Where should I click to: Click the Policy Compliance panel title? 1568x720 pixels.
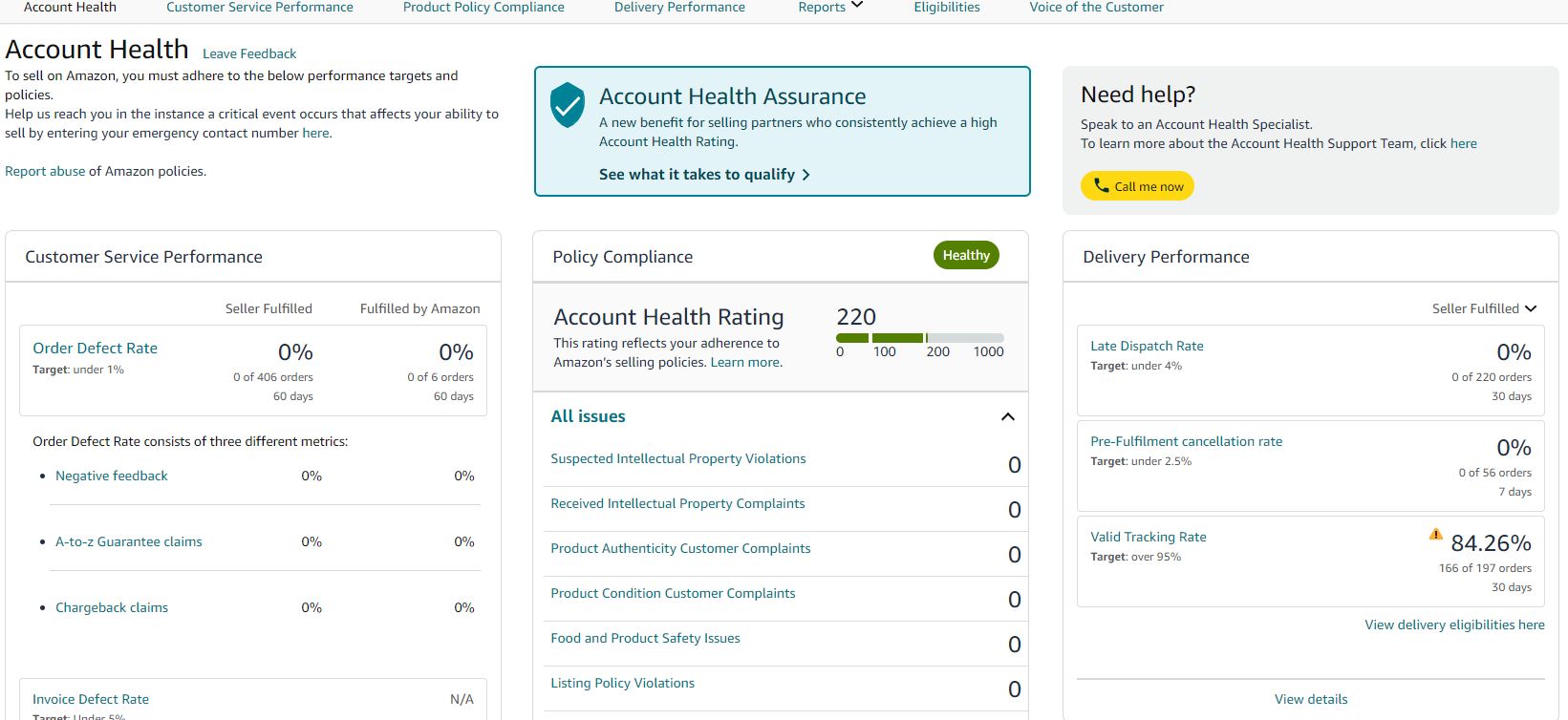coord(623,257)
